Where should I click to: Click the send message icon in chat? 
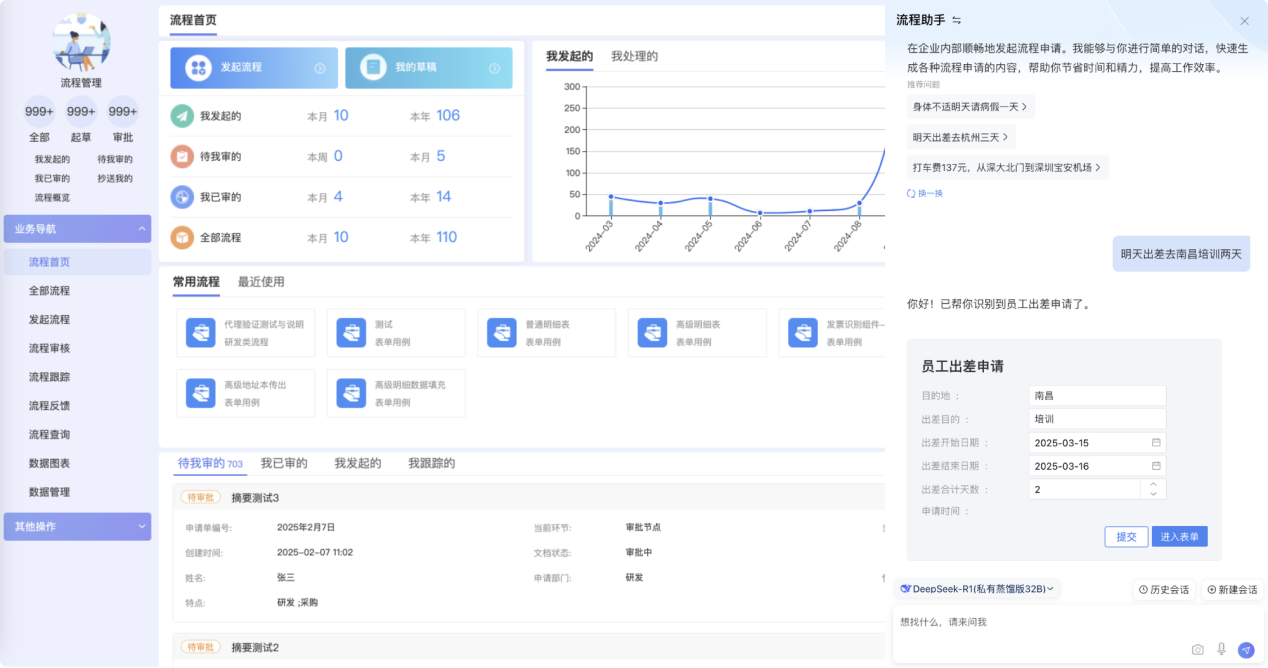(x=1245, y=650)
